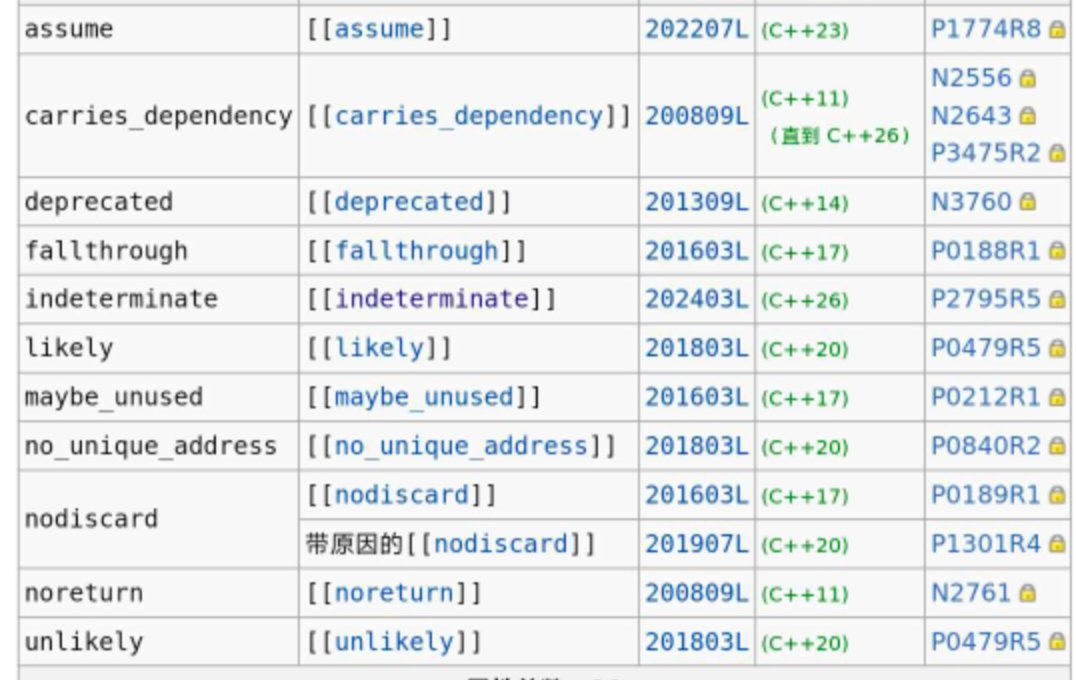Image resolution: width=1076 pixels, height=680 pixels.
Task: Click value 201803L in likely row
Action: point(697,349)
